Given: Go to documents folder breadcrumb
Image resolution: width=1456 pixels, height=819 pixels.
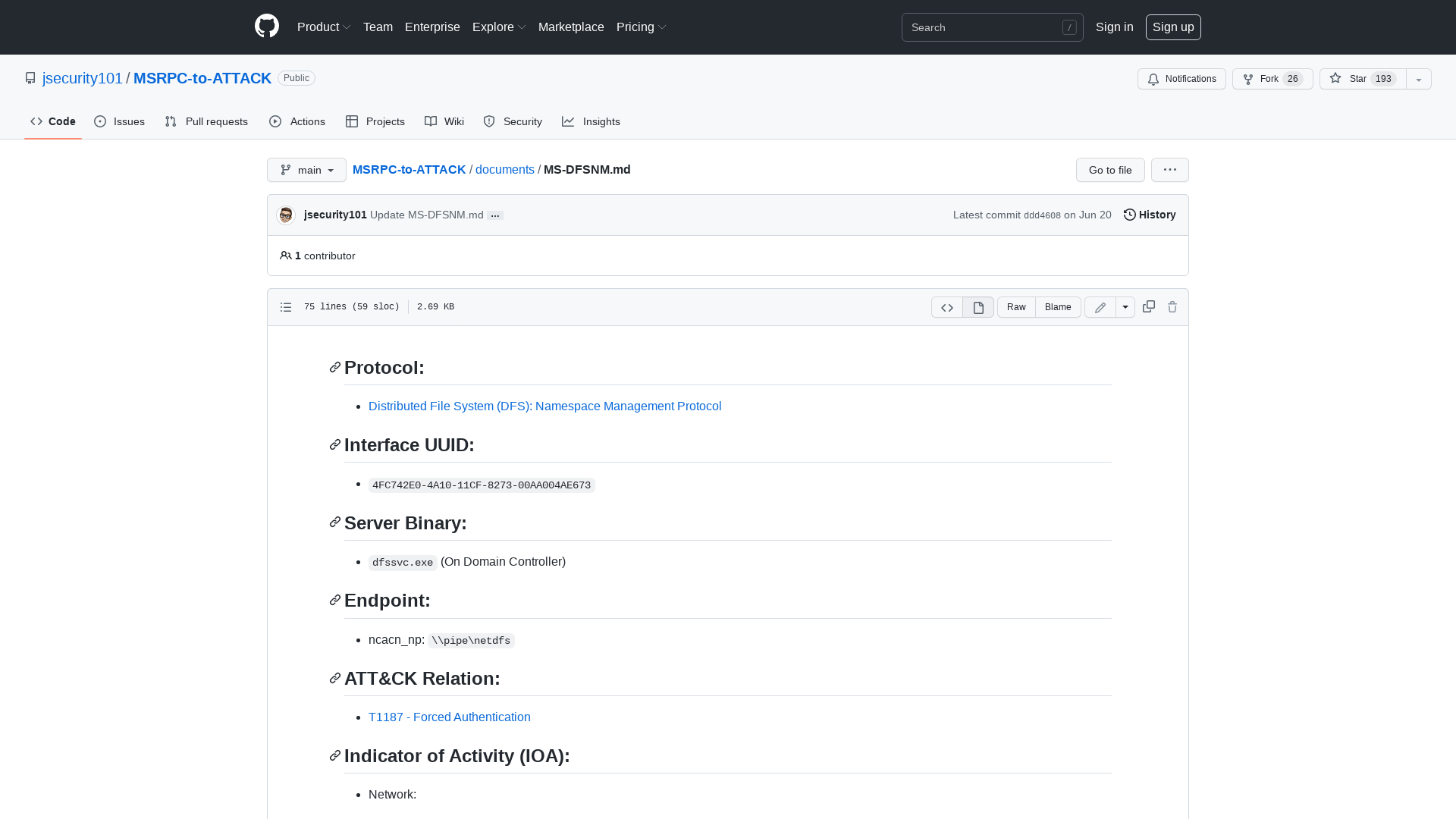Looking at the screenshot, I should pos(505,170).
